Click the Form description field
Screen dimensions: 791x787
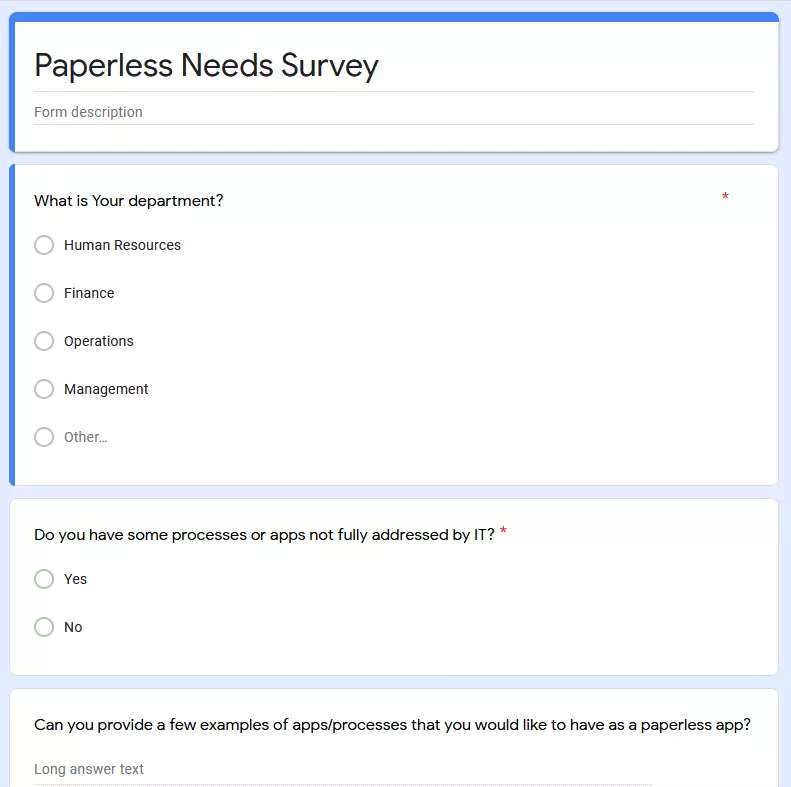tap(393, 112)
